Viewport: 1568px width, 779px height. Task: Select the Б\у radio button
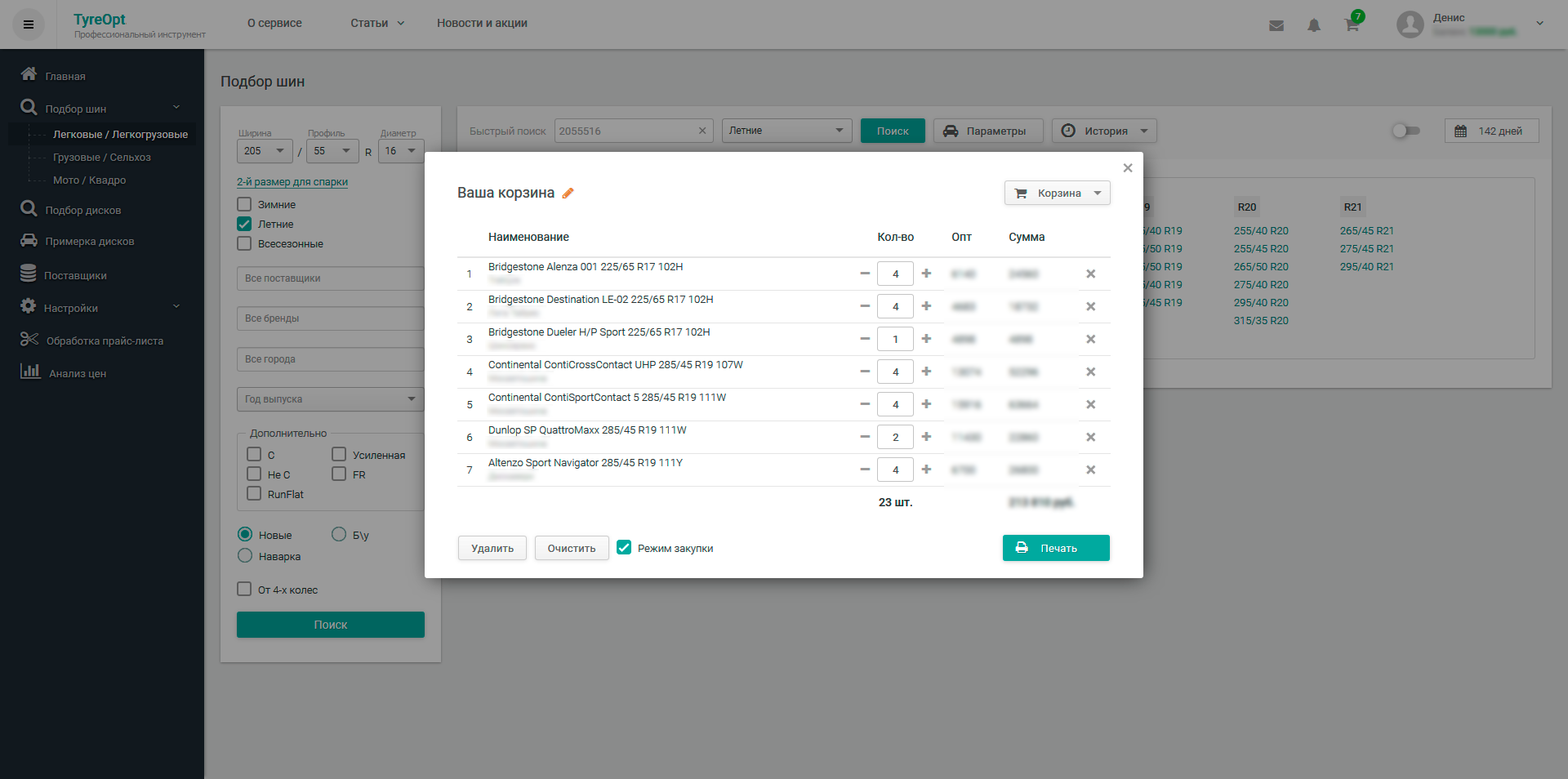click(x=339, y=535)
